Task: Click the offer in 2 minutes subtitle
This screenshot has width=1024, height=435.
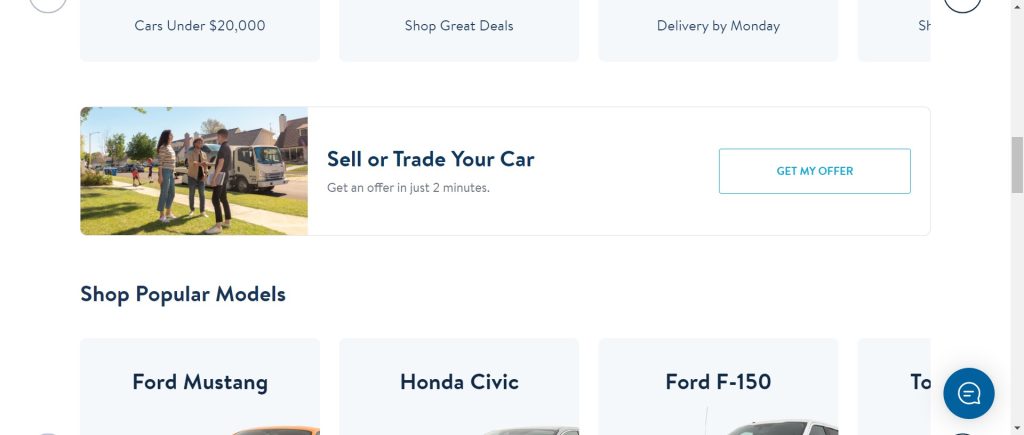Action: click(408, 187)
